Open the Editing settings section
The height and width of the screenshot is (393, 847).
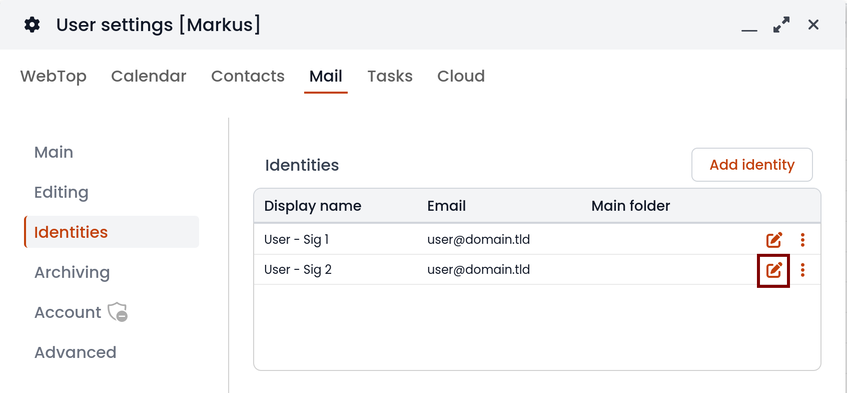(x=61, y=192)
